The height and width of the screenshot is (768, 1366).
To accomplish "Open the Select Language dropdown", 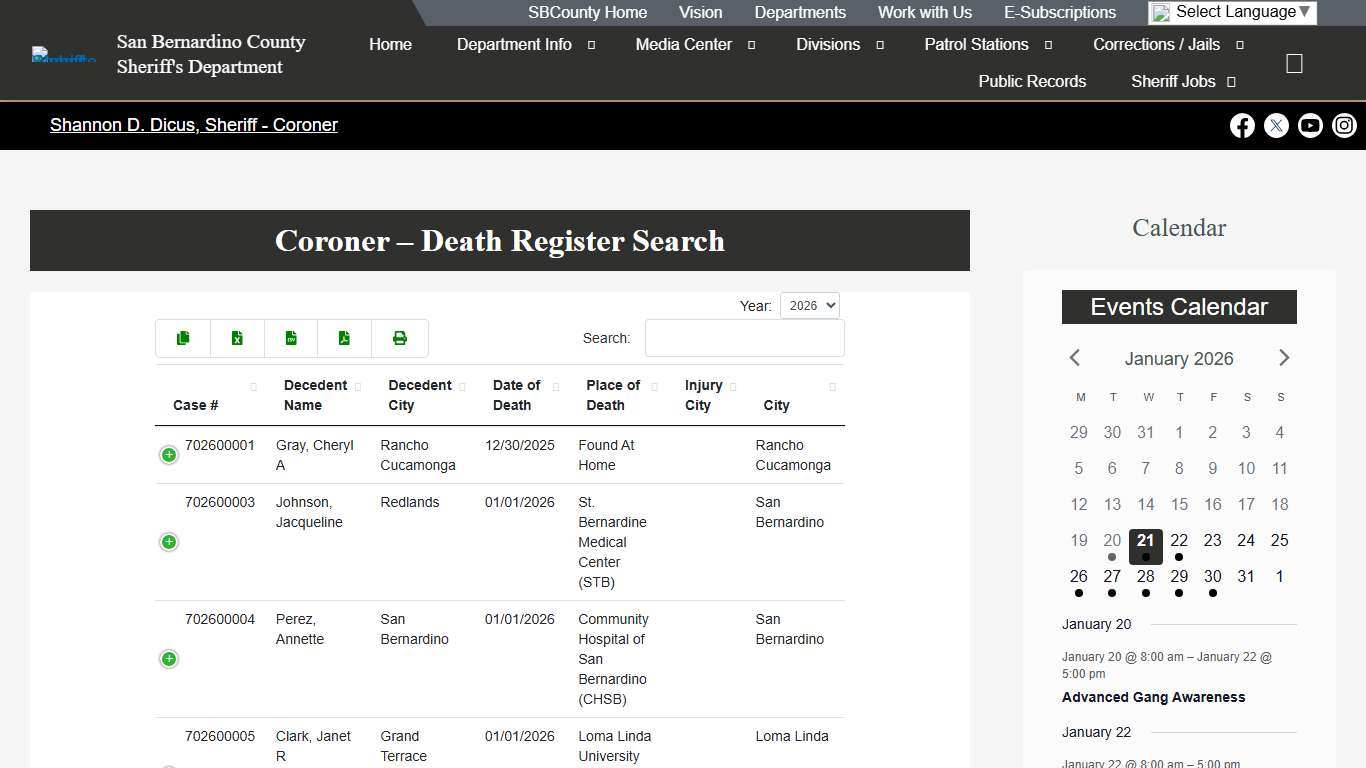I will (1231, 12).
